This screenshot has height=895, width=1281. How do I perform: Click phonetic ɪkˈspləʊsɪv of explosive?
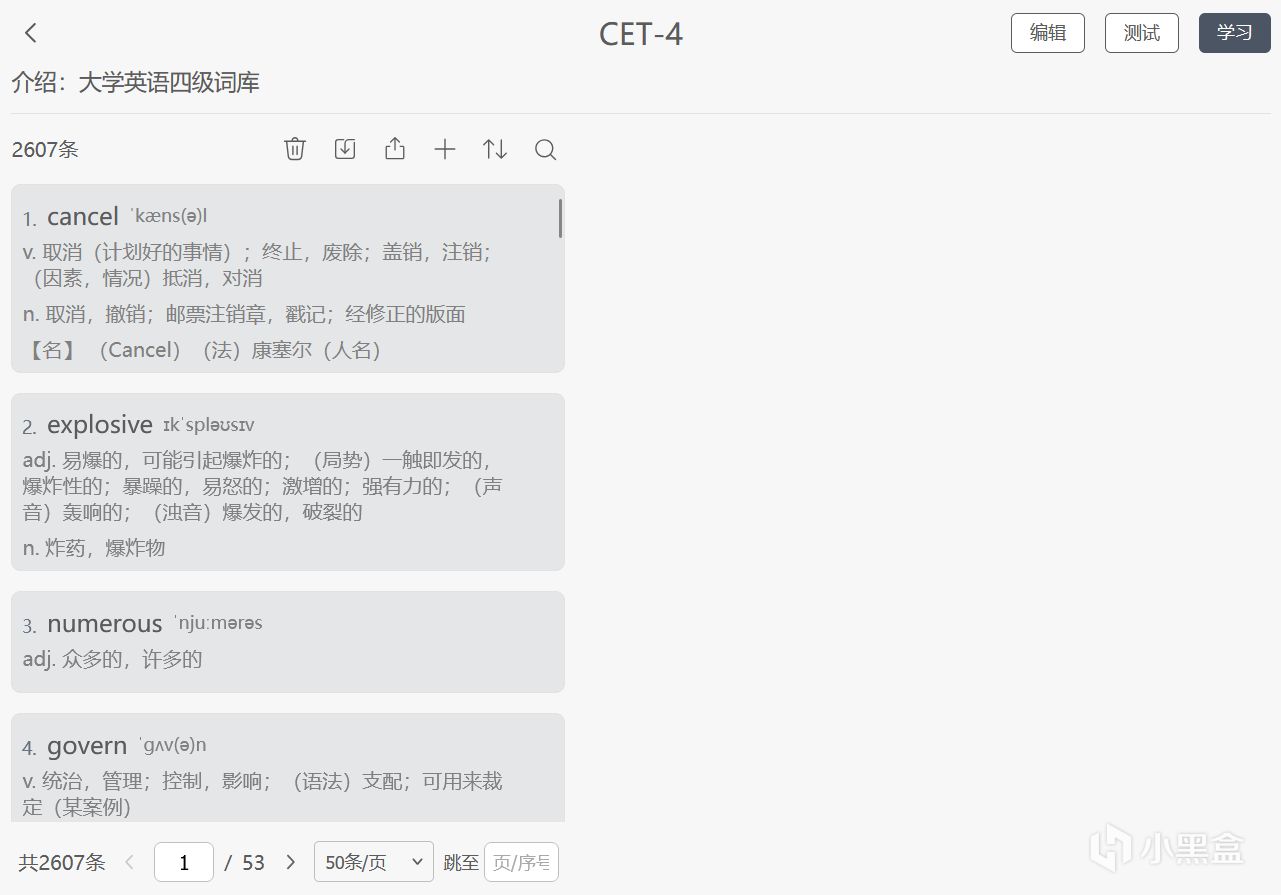coord(209,425)
